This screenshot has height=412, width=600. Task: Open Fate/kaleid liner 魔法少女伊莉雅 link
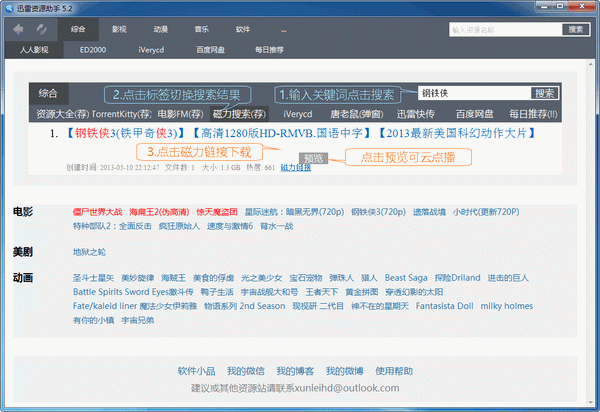coord(135,306)
